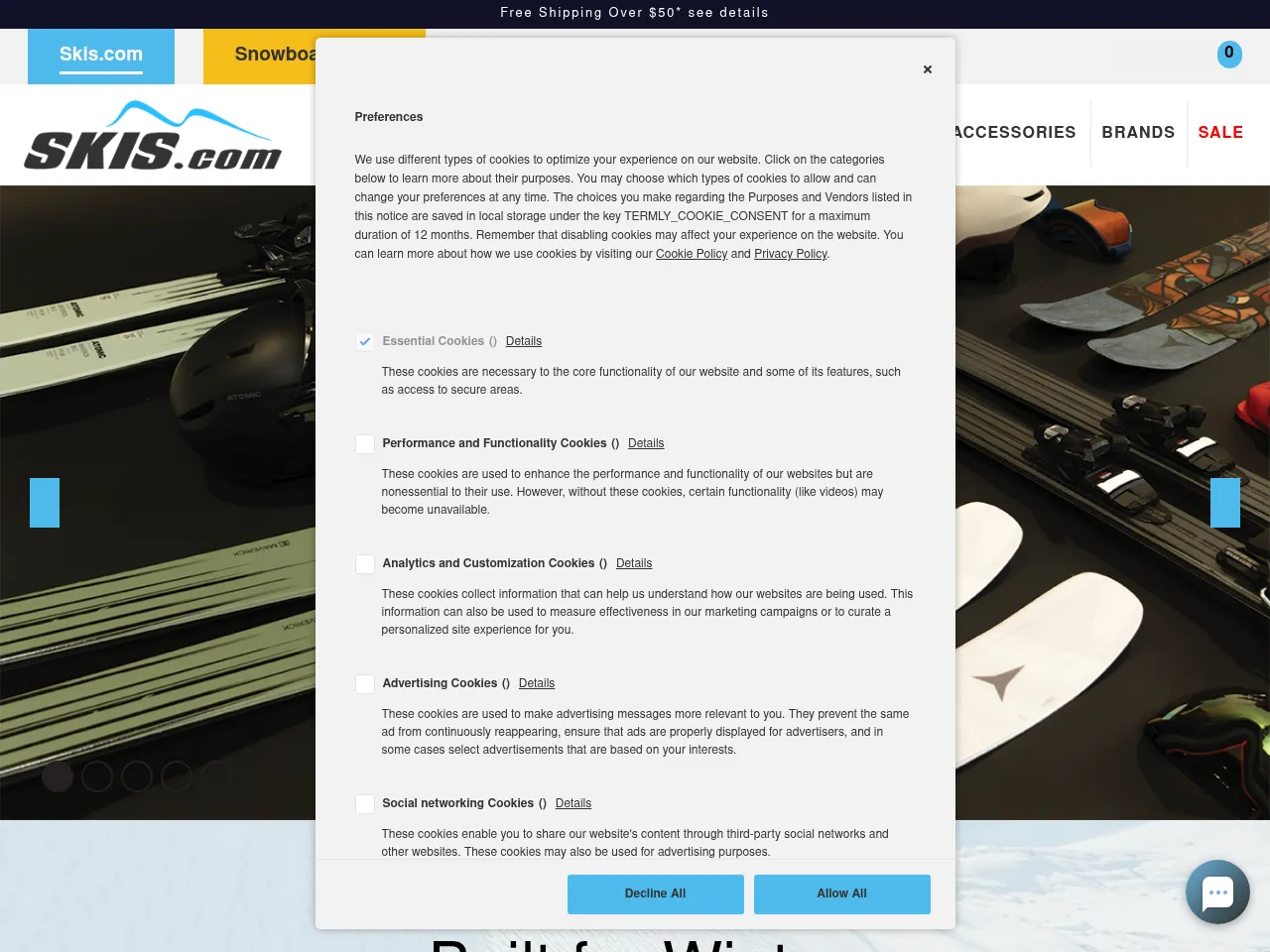This screenshot has height=952, width=1270.
Task: Click the next slide arrow
Action: [1225, 503]
